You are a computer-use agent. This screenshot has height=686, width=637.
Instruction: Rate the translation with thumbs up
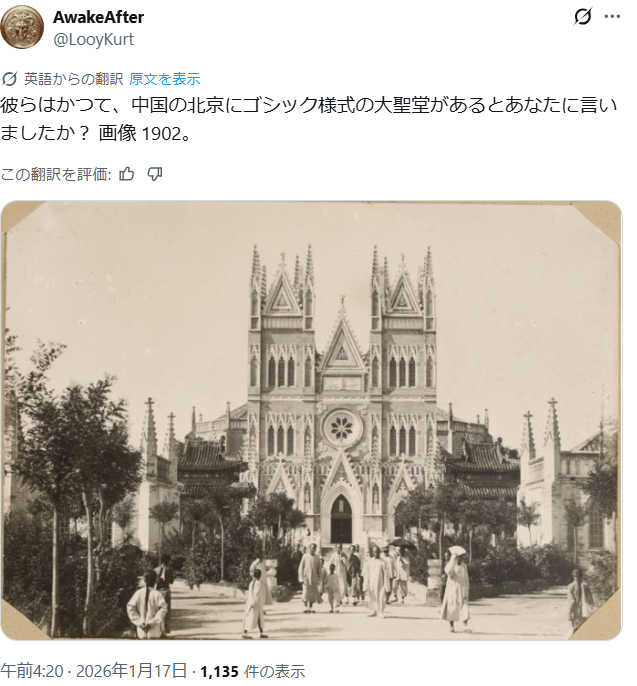coord(127,174)
